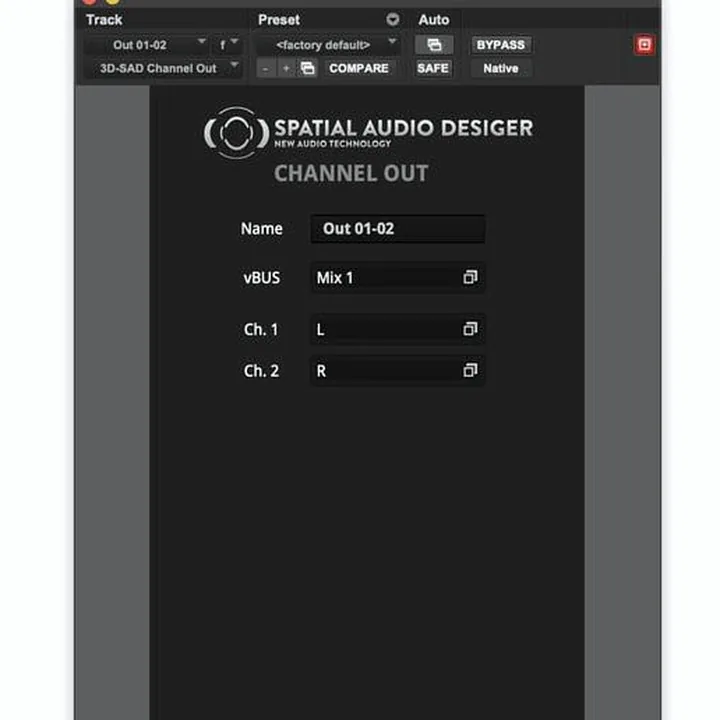Image resolution: width=720 pixels, height=720 pixels.
Task: Open the Ch. 1 'L' dropdown field
Action: 397,329
